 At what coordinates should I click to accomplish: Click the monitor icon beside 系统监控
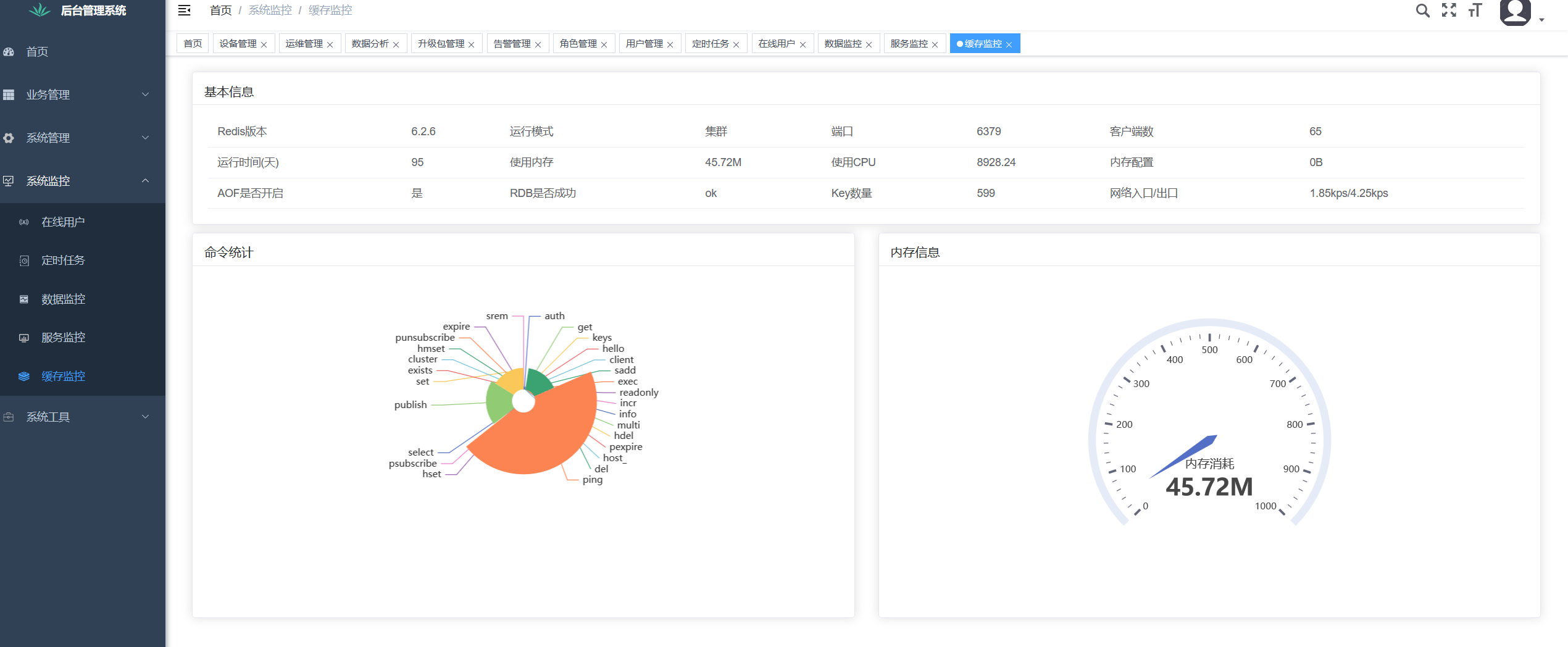9,181
